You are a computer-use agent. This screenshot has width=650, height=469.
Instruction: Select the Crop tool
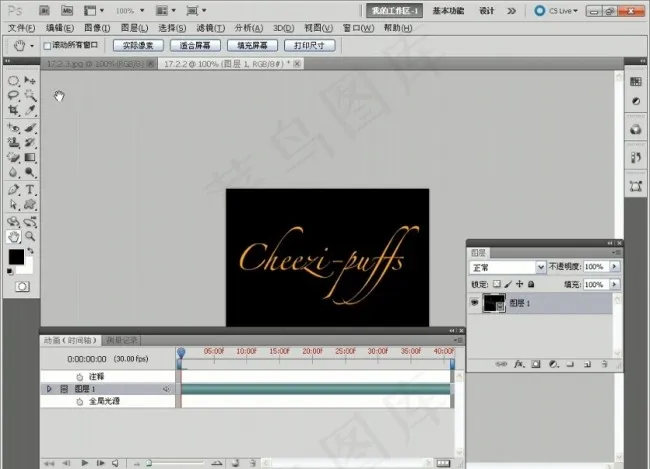(13, 110)
